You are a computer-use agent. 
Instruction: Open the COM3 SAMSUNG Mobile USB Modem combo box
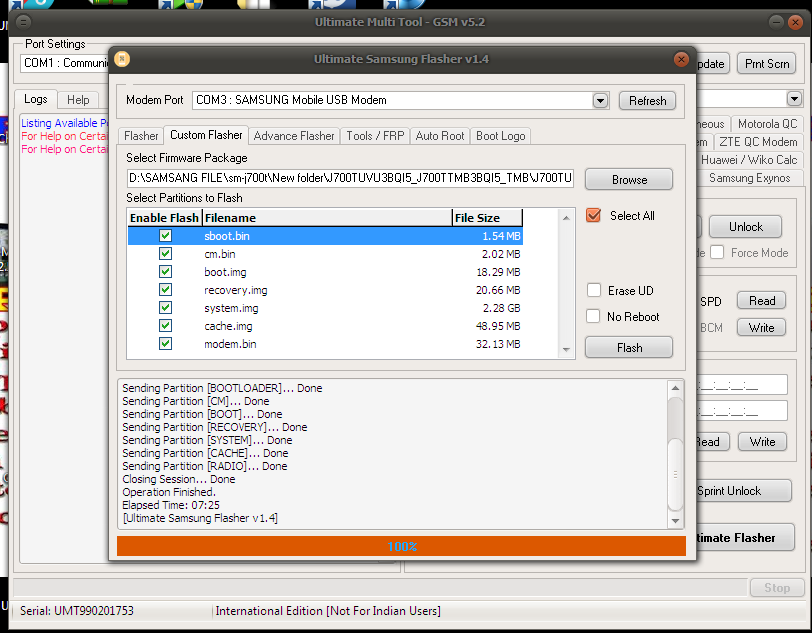click(401, 100)
